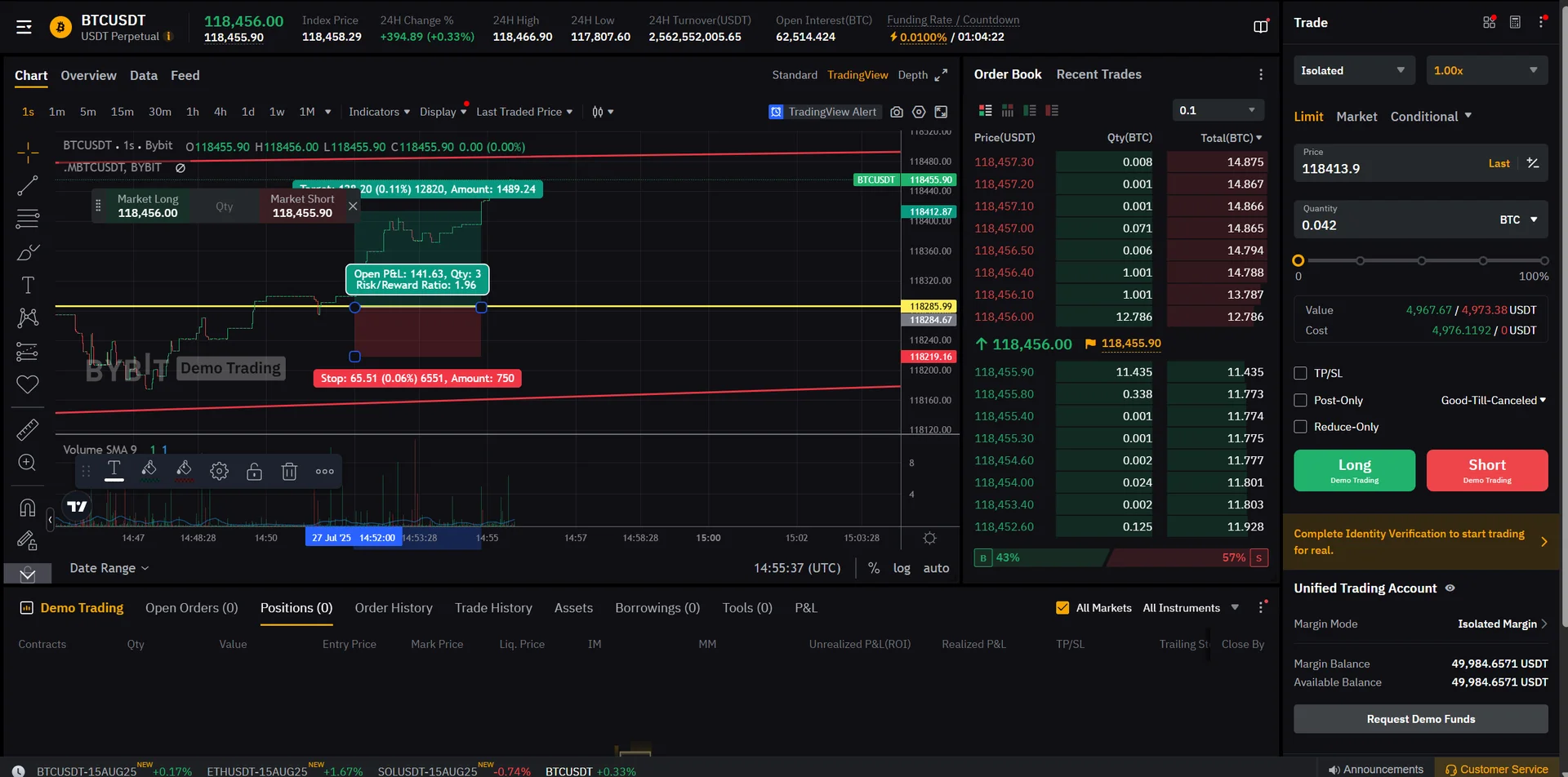Toggle magnet mode for drawings
The width and height of the screenshot is (1568, 777).
pyautogui.click(x=27, y=508)
